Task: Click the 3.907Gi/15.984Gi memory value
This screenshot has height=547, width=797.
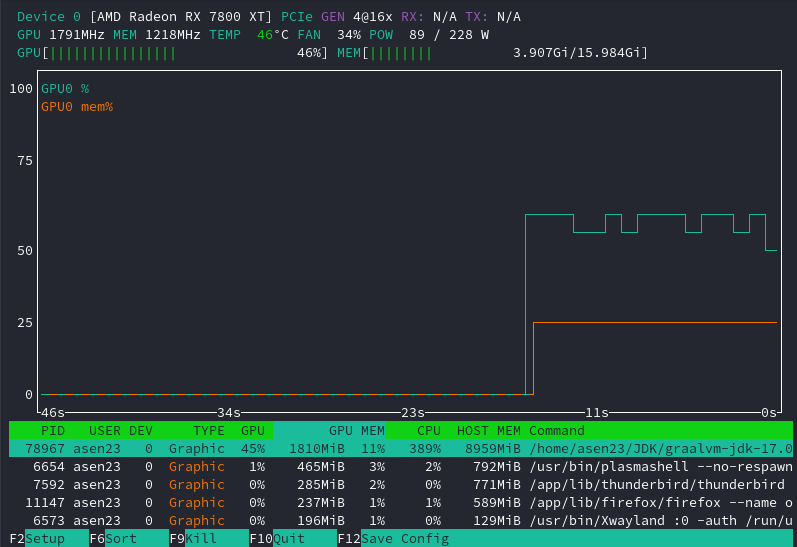Action: (x=577, y=53)
